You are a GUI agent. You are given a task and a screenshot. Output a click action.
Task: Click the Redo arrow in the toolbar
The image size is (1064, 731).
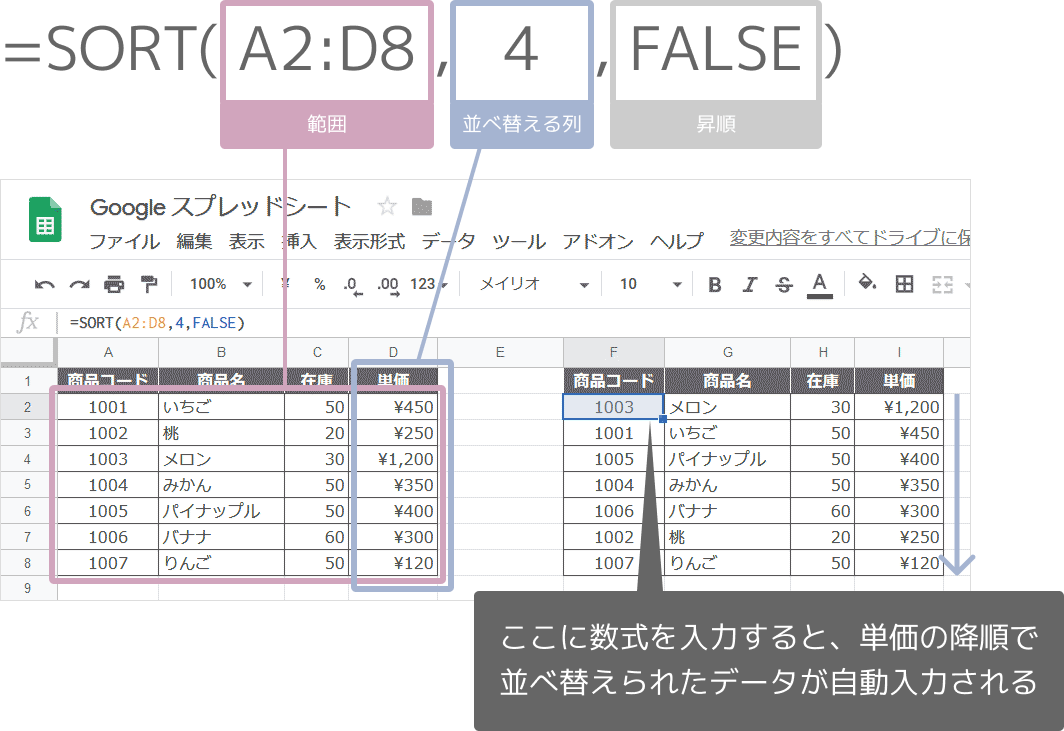(x=79, y=284)
